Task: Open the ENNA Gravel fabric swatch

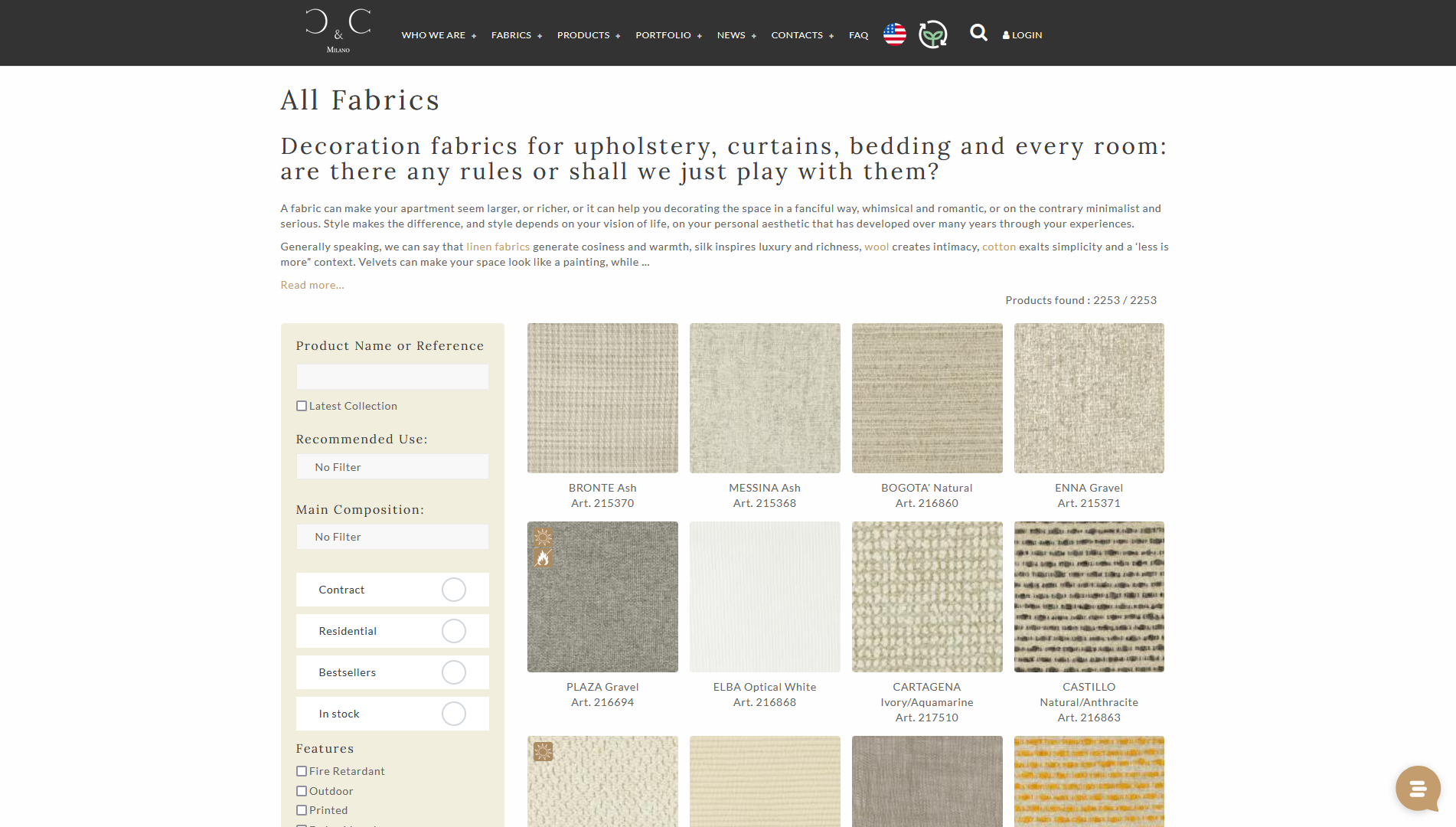Action: click(1089, 398)
